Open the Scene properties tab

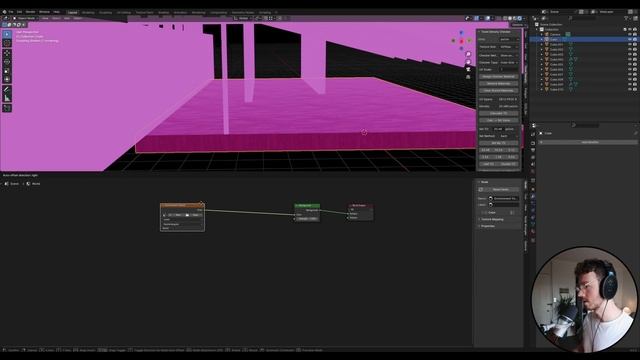(x=533, y=164)
